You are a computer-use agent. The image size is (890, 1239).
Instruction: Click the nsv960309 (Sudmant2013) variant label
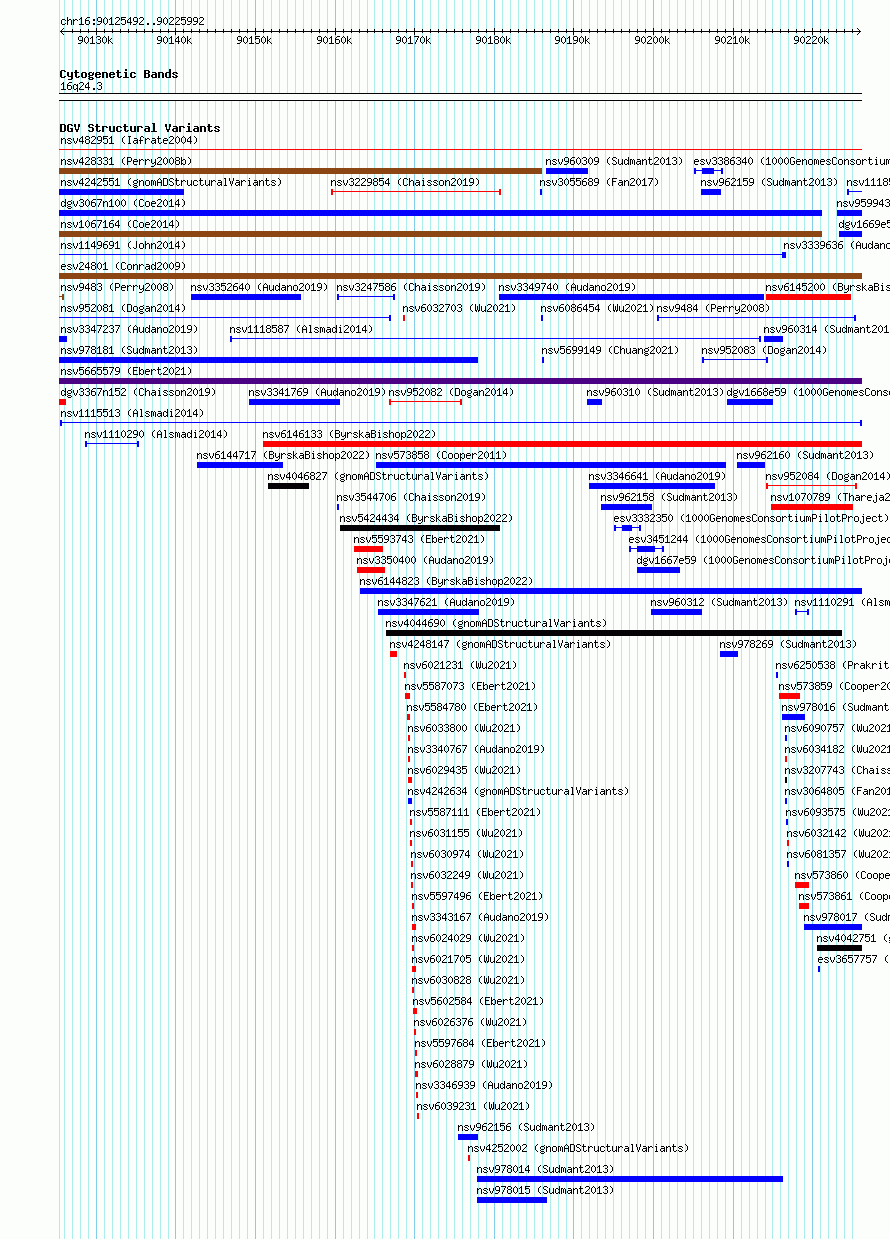(x=614, y=161)
